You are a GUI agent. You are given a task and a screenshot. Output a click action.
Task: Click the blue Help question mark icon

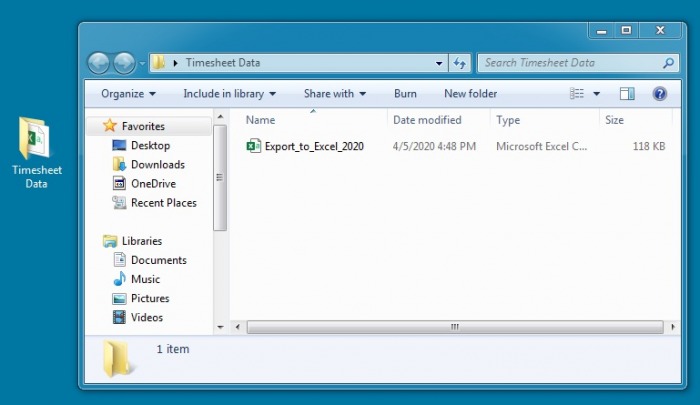pos(659,93)
